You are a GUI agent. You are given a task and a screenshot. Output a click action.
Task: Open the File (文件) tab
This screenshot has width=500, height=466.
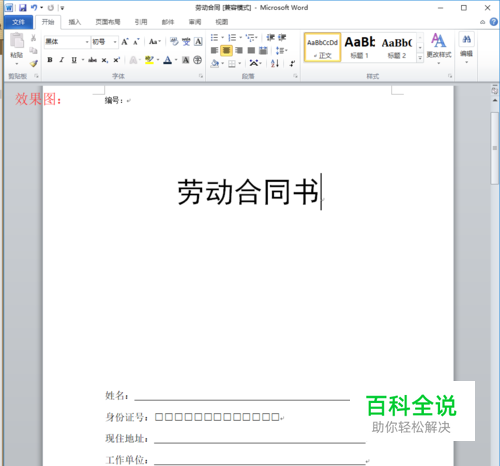(x=18, y=22)
